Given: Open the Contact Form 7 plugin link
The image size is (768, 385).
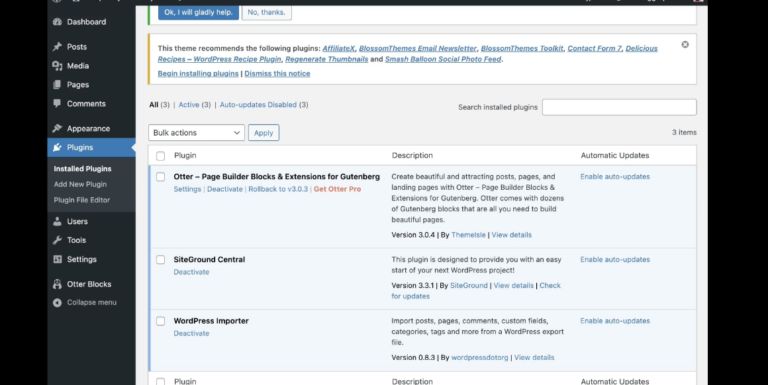Looking at the screenshot, I should 595,48.
